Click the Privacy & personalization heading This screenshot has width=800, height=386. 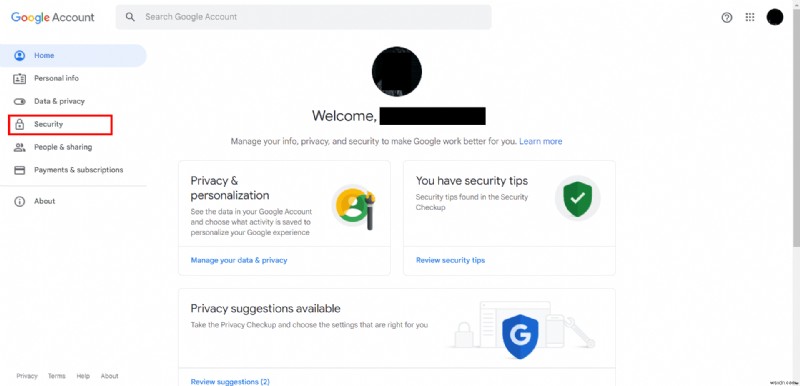click(230, 188)
